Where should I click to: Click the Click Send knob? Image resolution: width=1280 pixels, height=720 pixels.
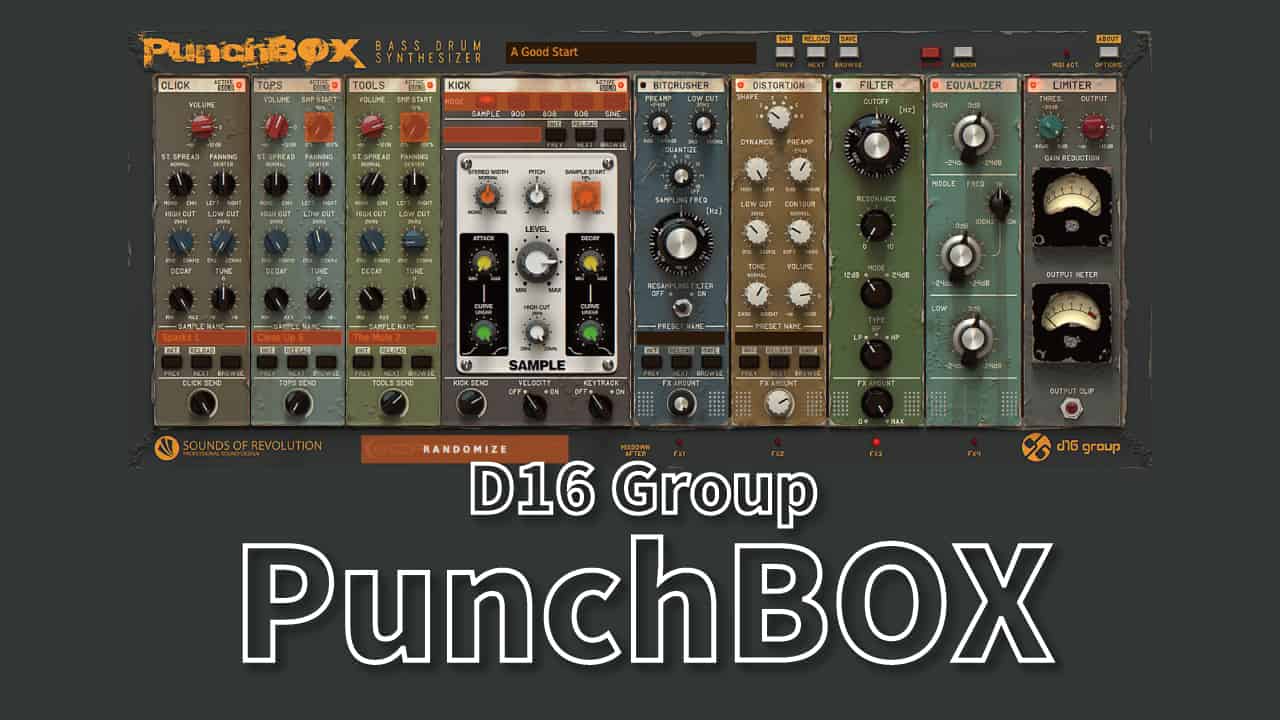pos(202,403)
